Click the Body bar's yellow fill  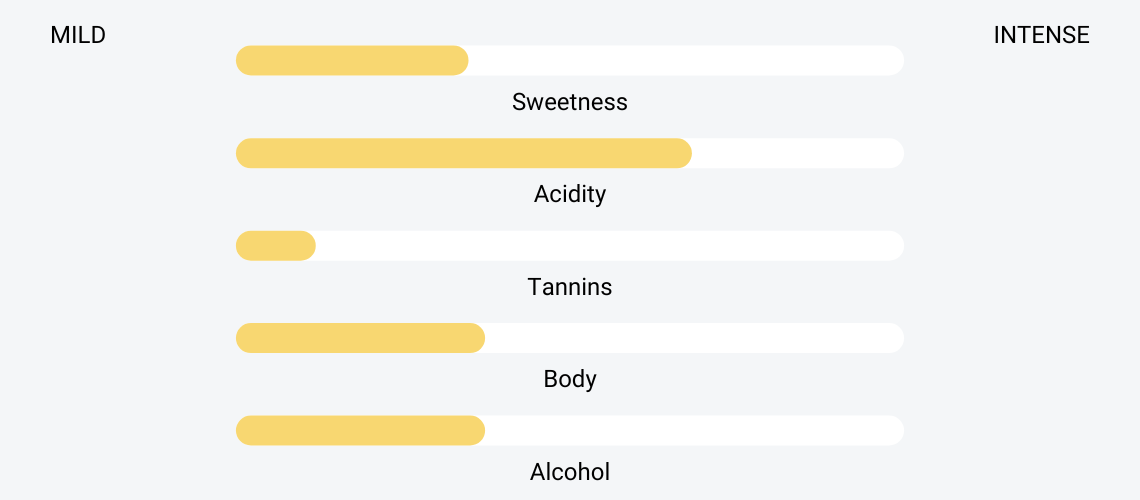pyautogui.click(x=361, y=338)
